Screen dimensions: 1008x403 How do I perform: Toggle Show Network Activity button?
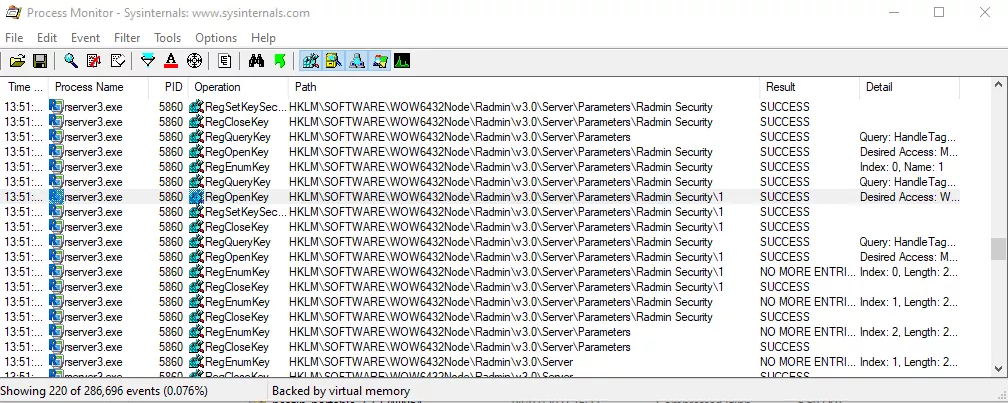(357, 61)
